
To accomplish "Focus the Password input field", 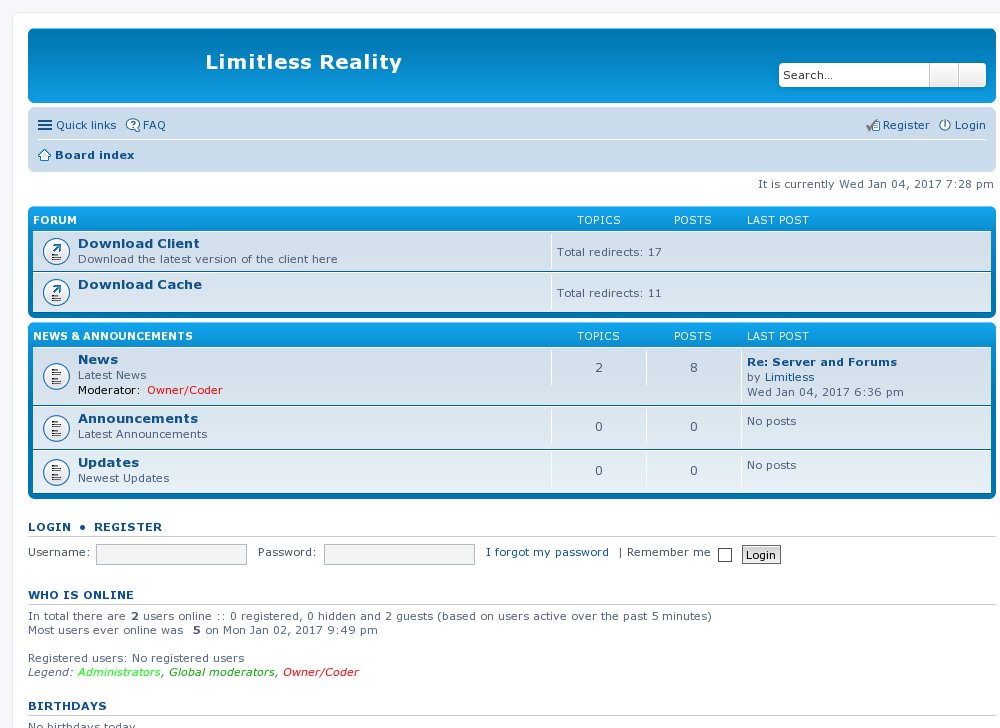I will click(x=399, y=554).
